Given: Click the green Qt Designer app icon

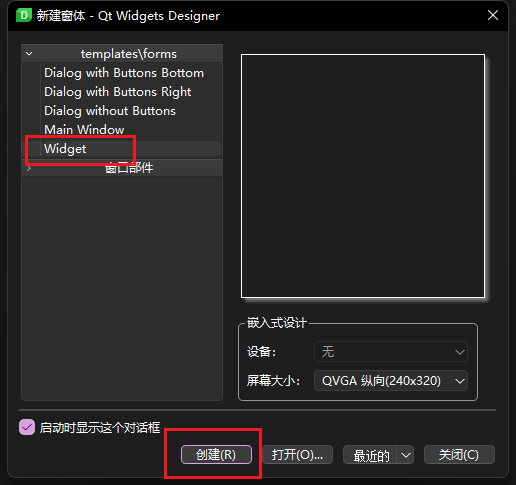Looking at the screenshot, I should [x=24, y=15].
